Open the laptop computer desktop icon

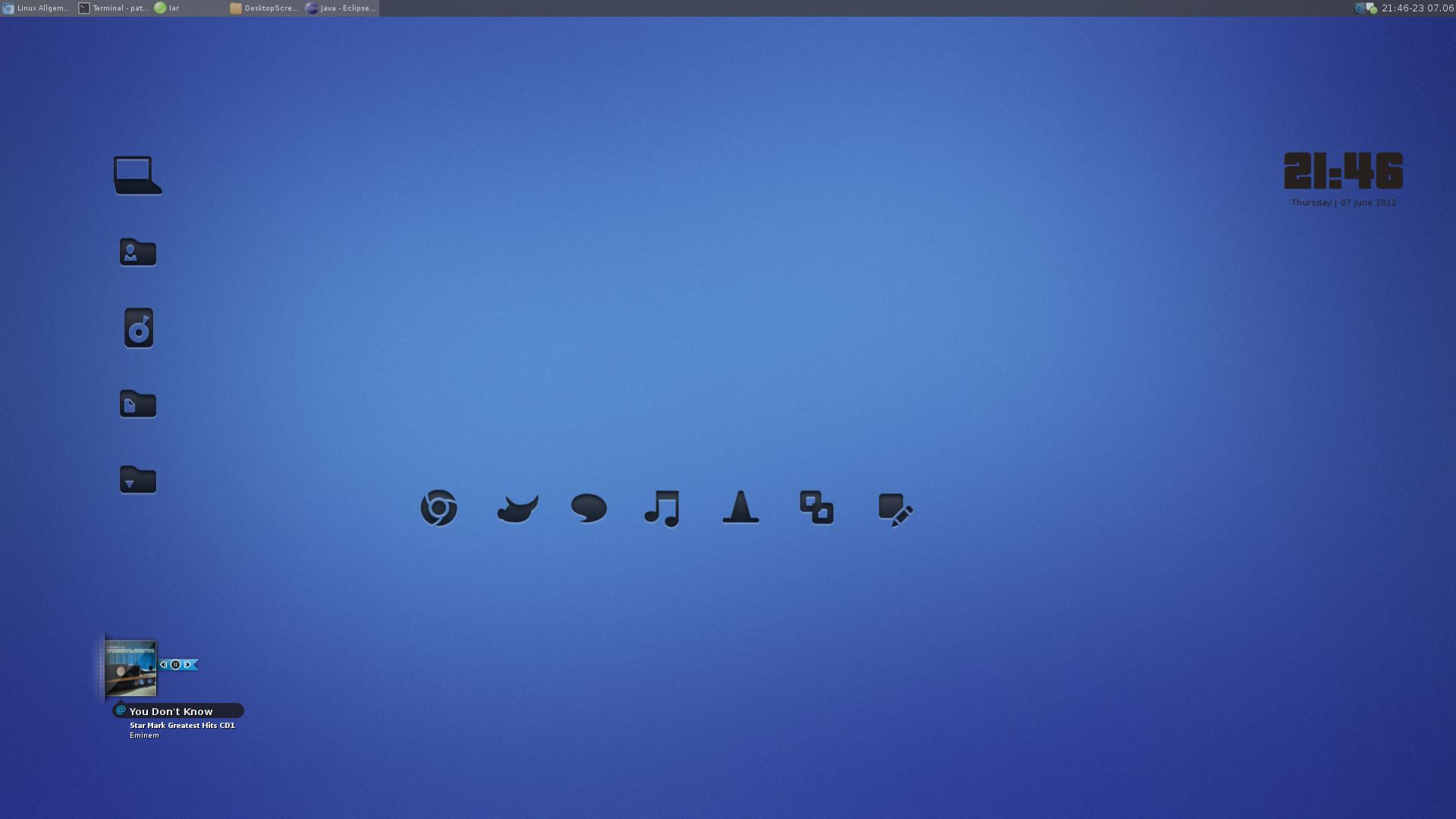(137, 175)
